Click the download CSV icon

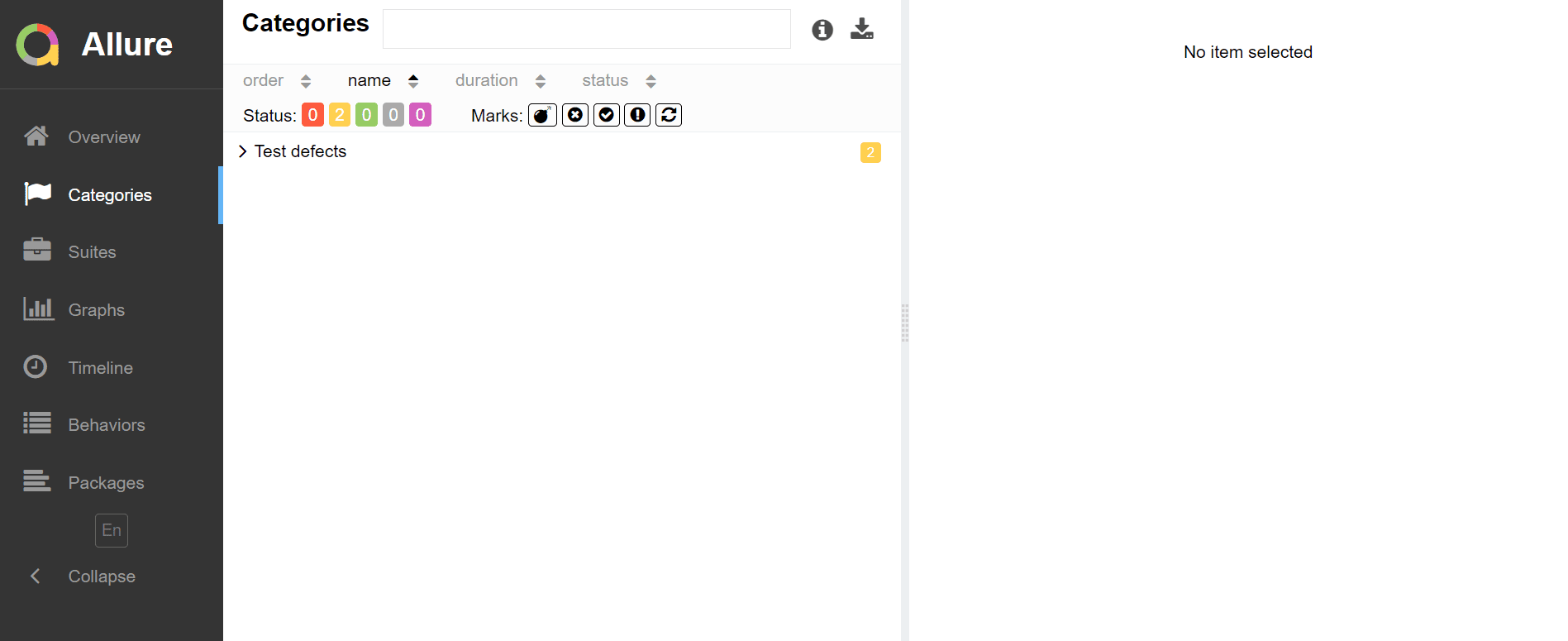(861, 29)
